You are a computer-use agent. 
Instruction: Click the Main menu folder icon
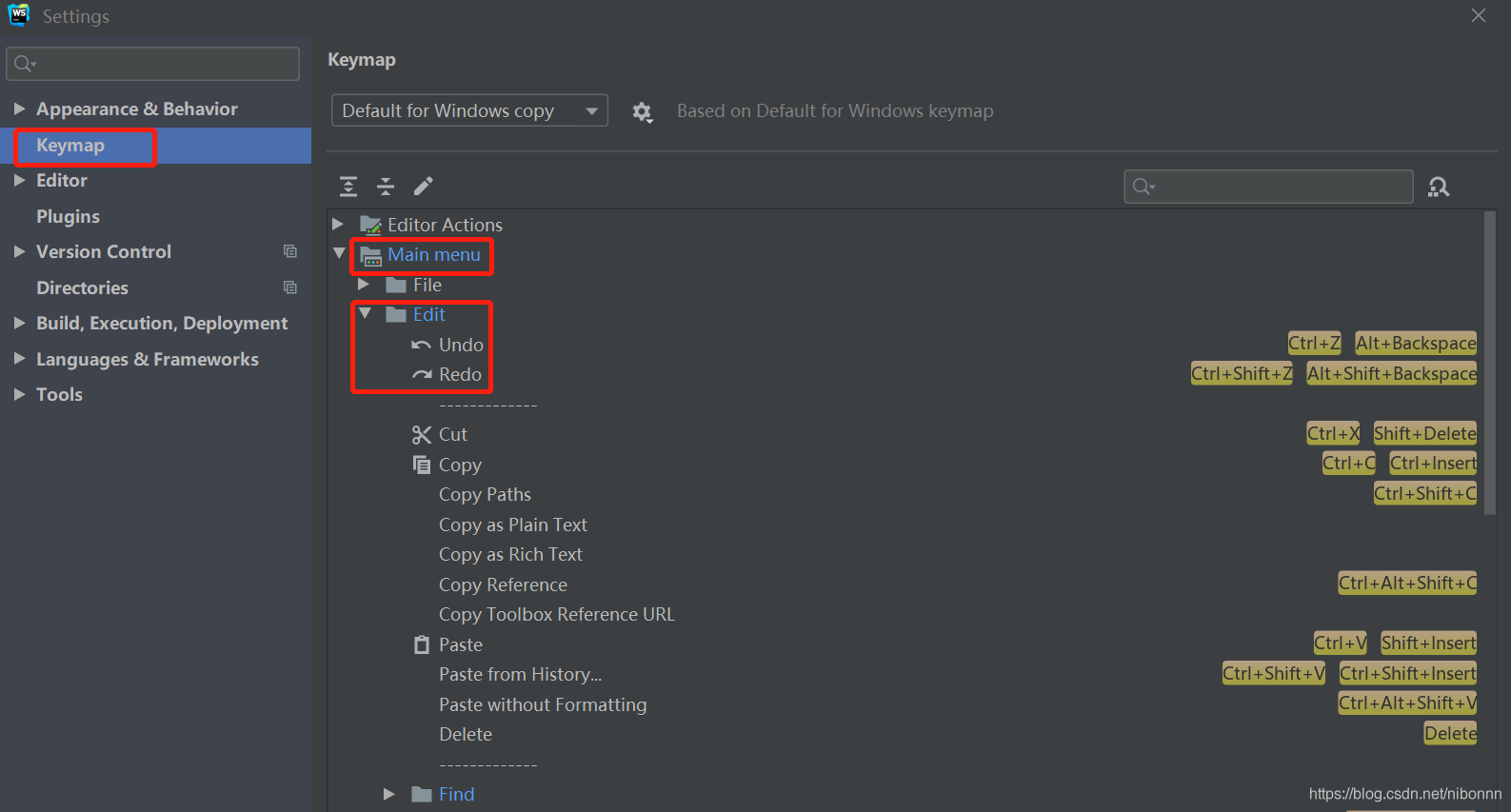(371, 255)
